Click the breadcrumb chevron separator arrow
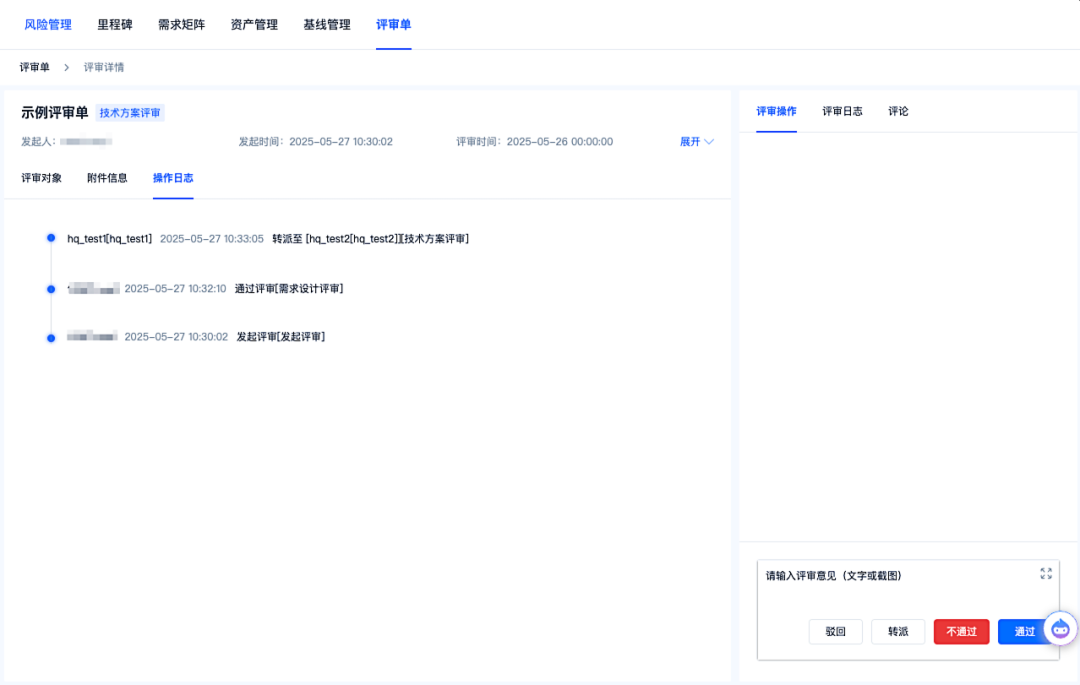This screenshot has width=1080, height=685. click(67, 67)
